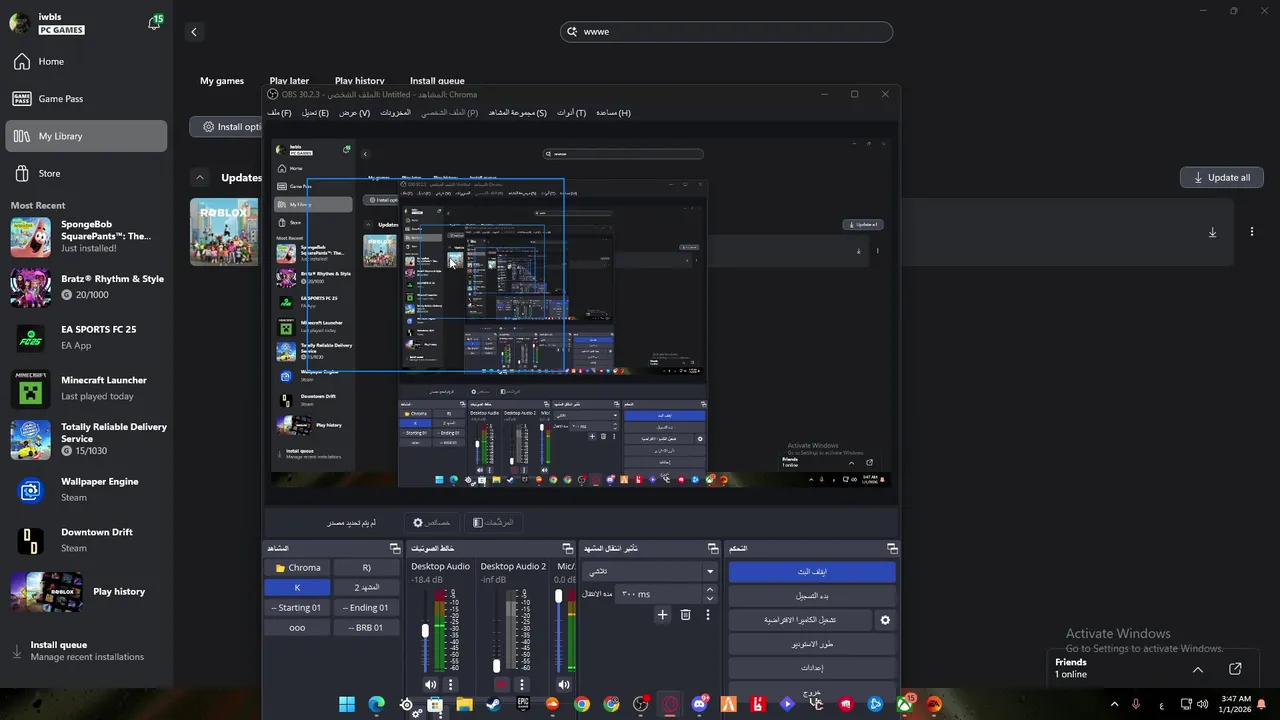
Task: Open the OBS ملف (F) File menu
Action: pos(279,113)
